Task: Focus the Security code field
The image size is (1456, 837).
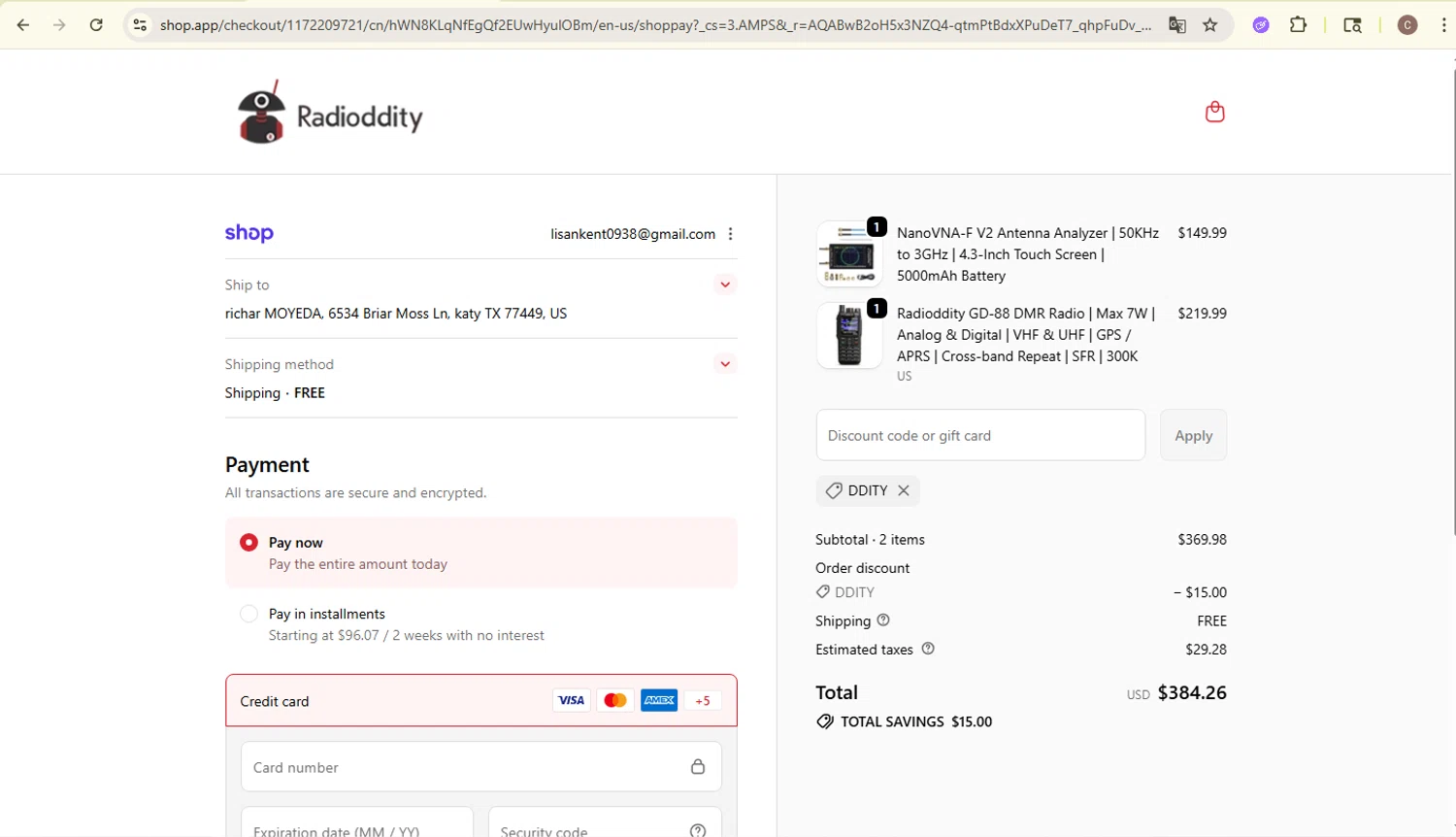Action: pyautogui.click(x=605, y=823)
